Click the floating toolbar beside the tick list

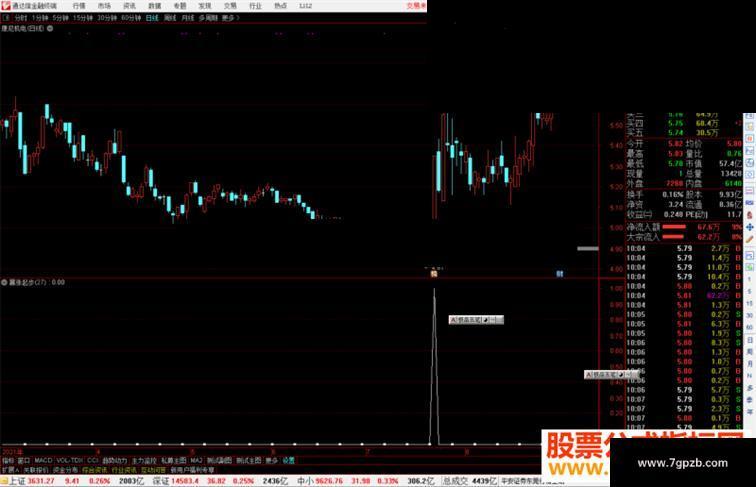611,374
